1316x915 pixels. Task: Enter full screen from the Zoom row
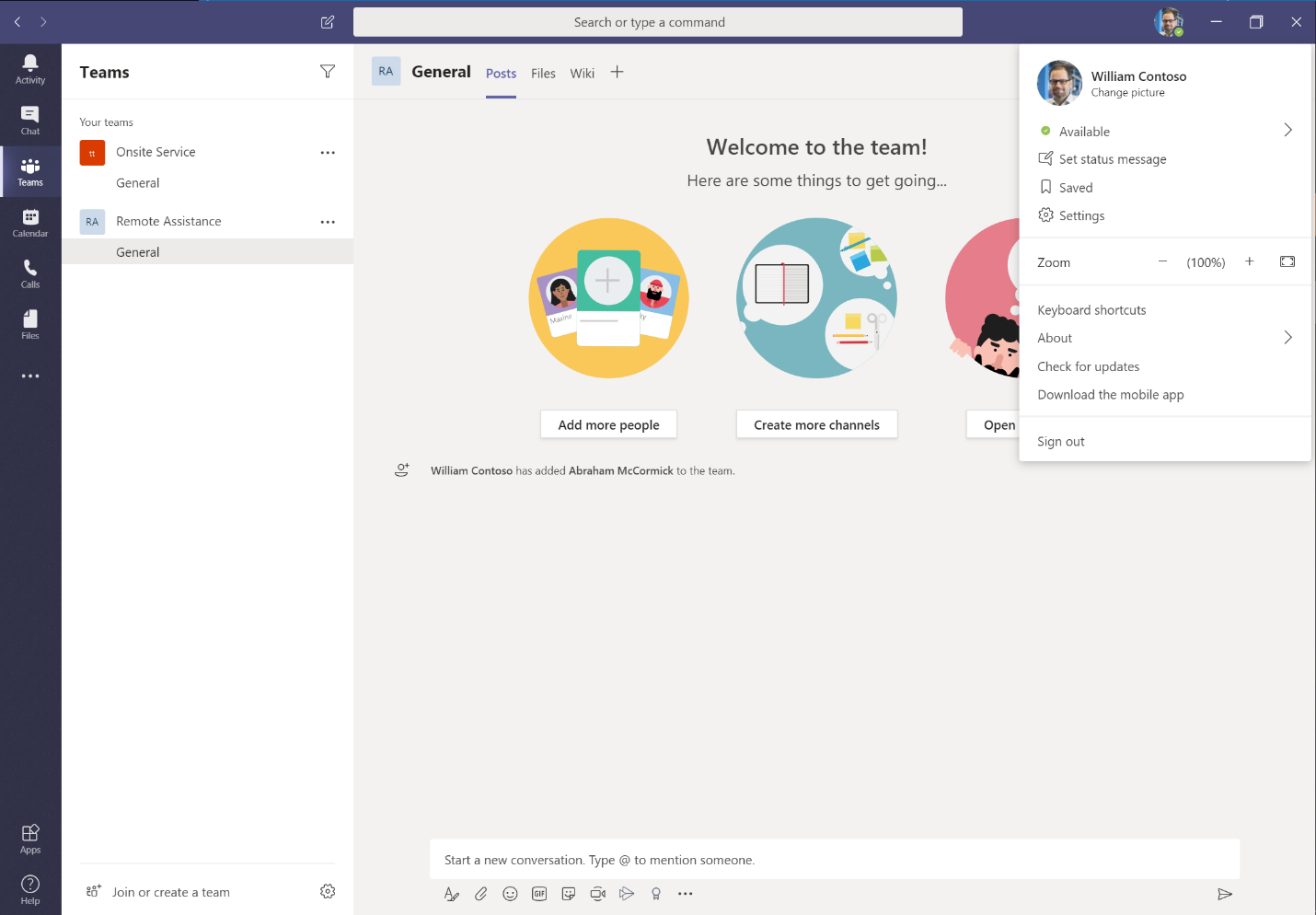point(1287,261)
